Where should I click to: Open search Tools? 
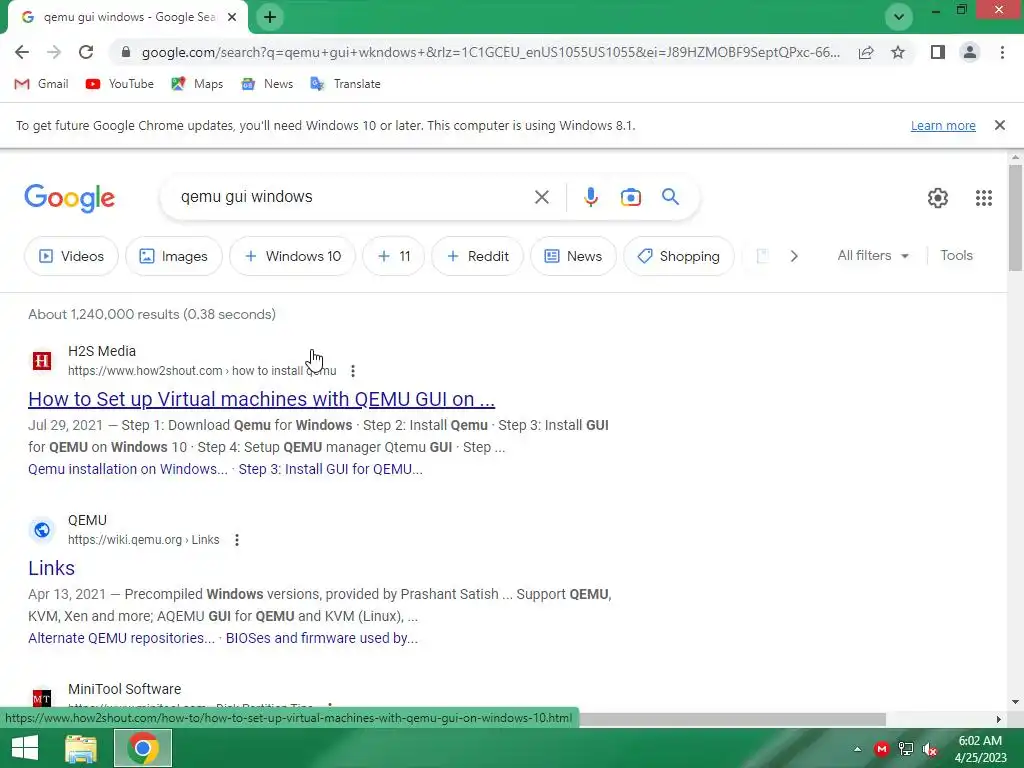[x=956, y=255]
